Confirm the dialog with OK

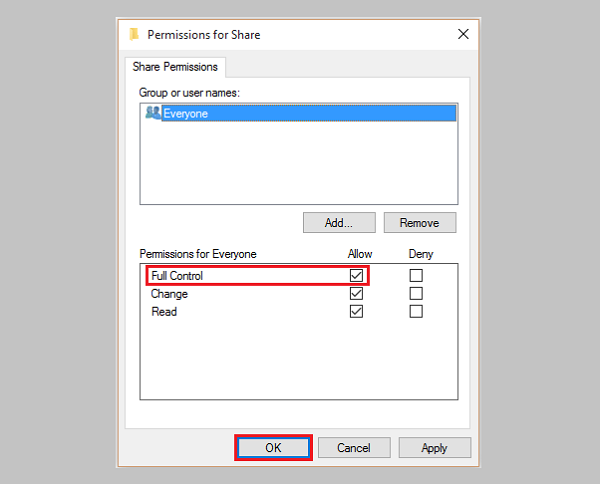273,448
